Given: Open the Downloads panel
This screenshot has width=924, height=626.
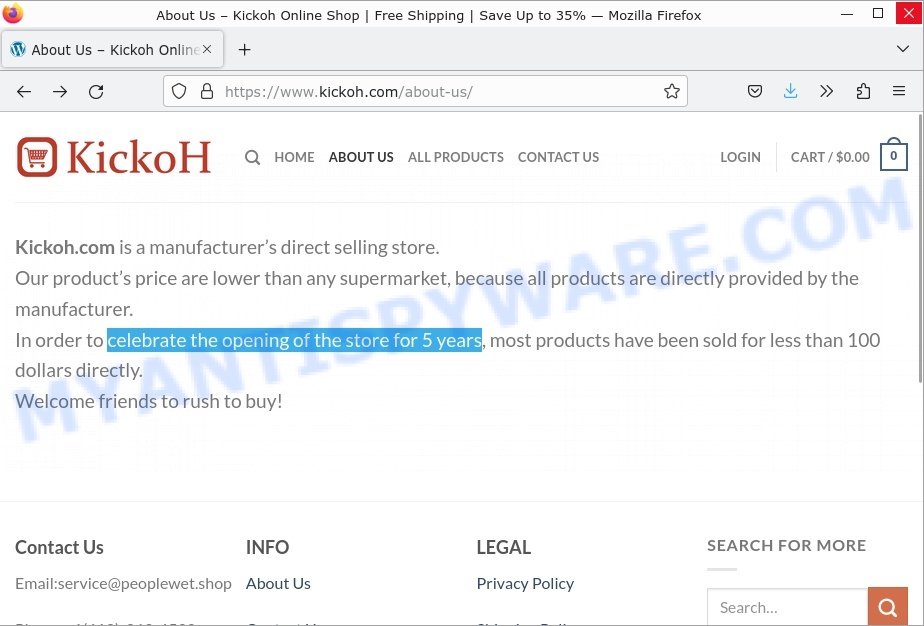Looking at the screenshot, I should point(791,91).
